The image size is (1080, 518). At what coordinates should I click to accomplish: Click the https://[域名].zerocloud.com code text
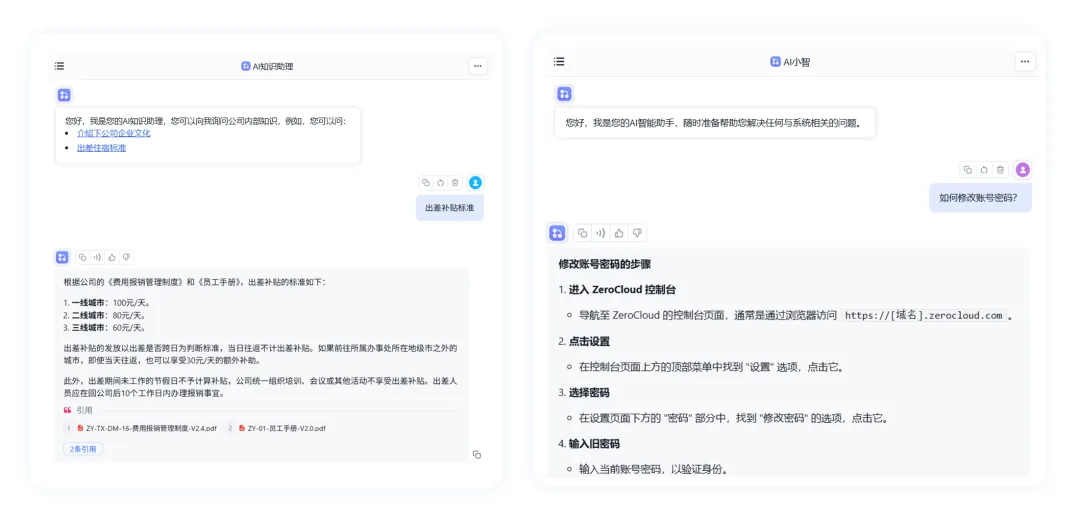pyautogui.click(x=924, y=315)
